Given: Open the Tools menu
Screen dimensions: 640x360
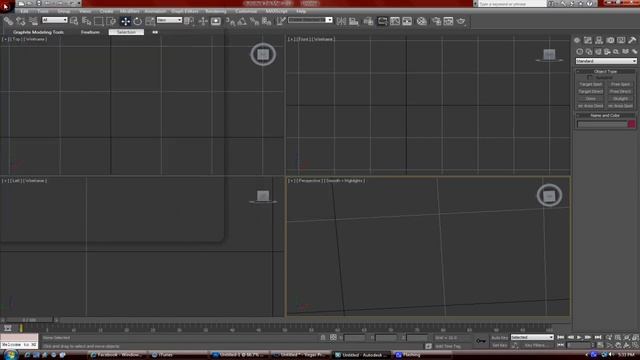Looking at the screenshot, I should (x=43, y=11).
